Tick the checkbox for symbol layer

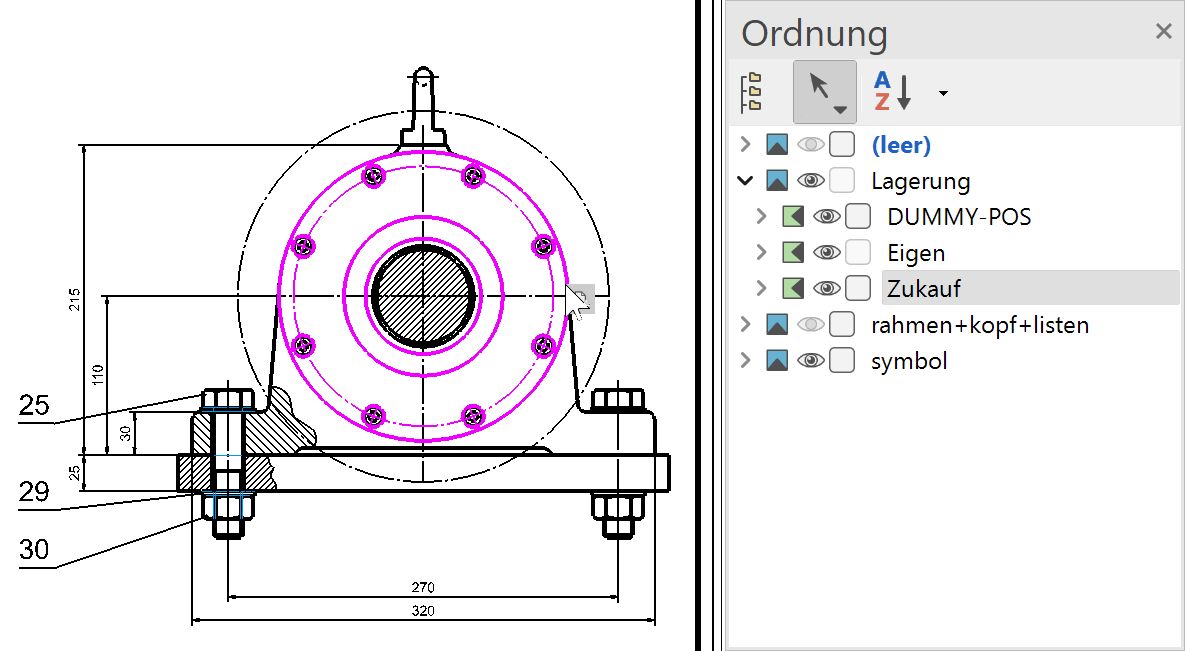(x=842, y=361)
